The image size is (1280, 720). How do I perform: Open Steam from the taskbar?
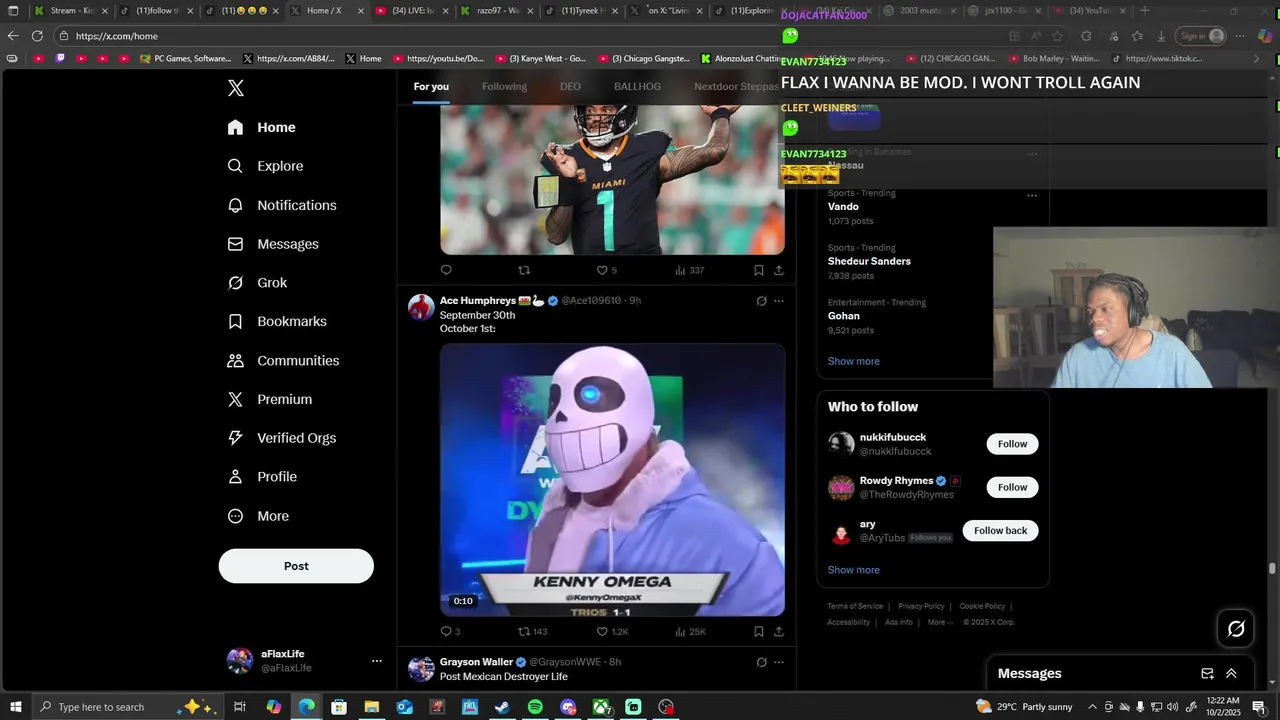(x=502, y=707)
